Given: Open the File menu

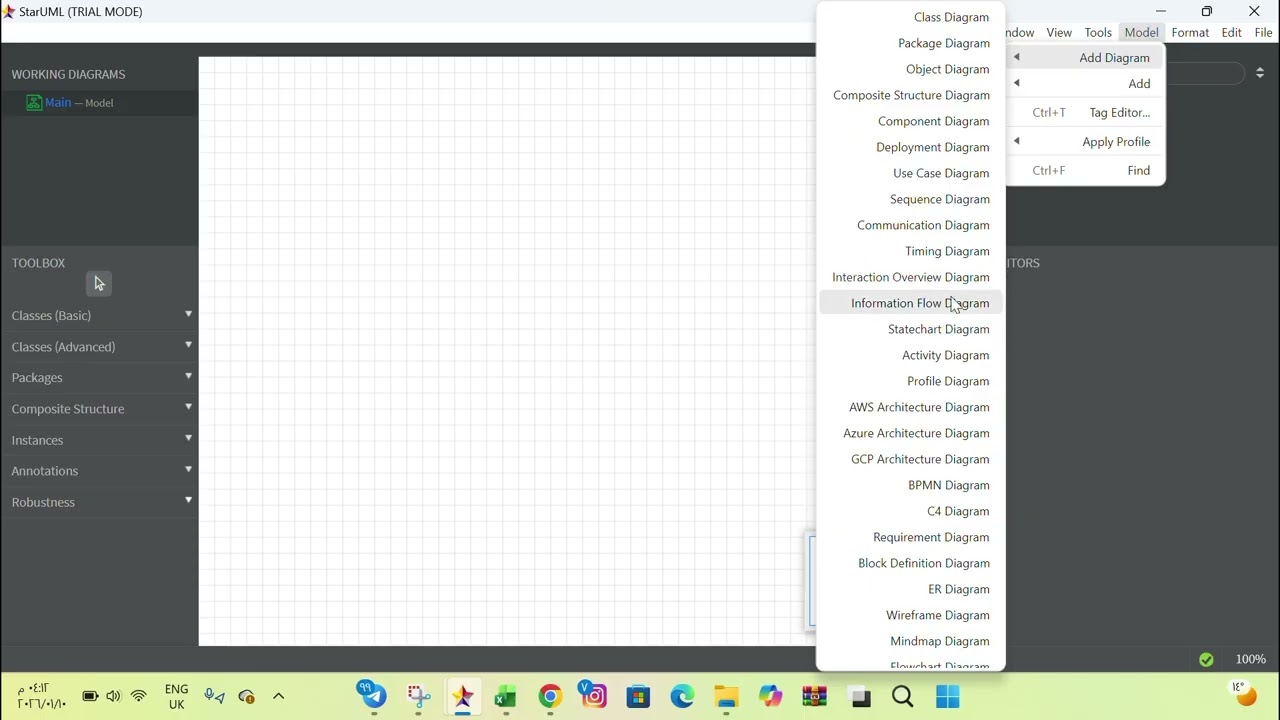Looking at the screenshot, I should pos(1263,33).
